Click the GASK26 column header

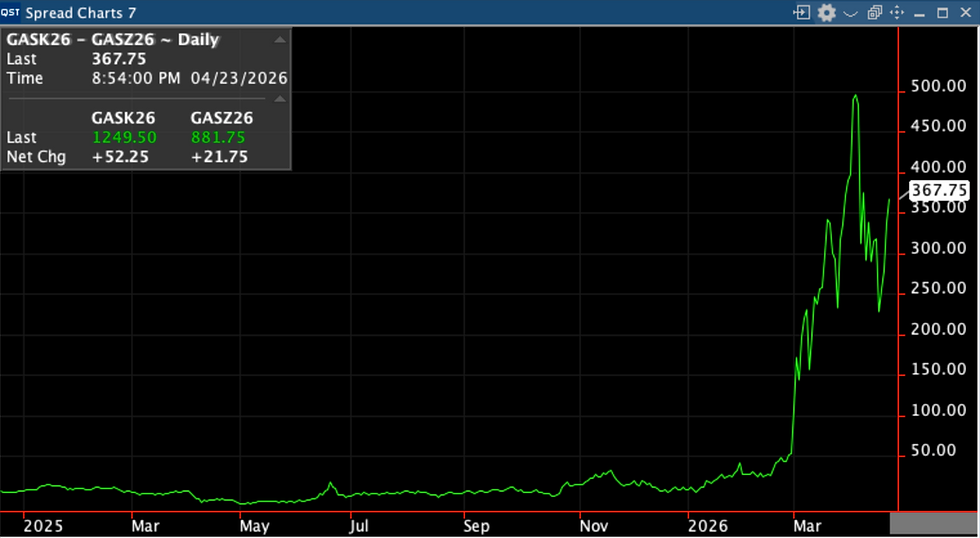pos(123,117)
